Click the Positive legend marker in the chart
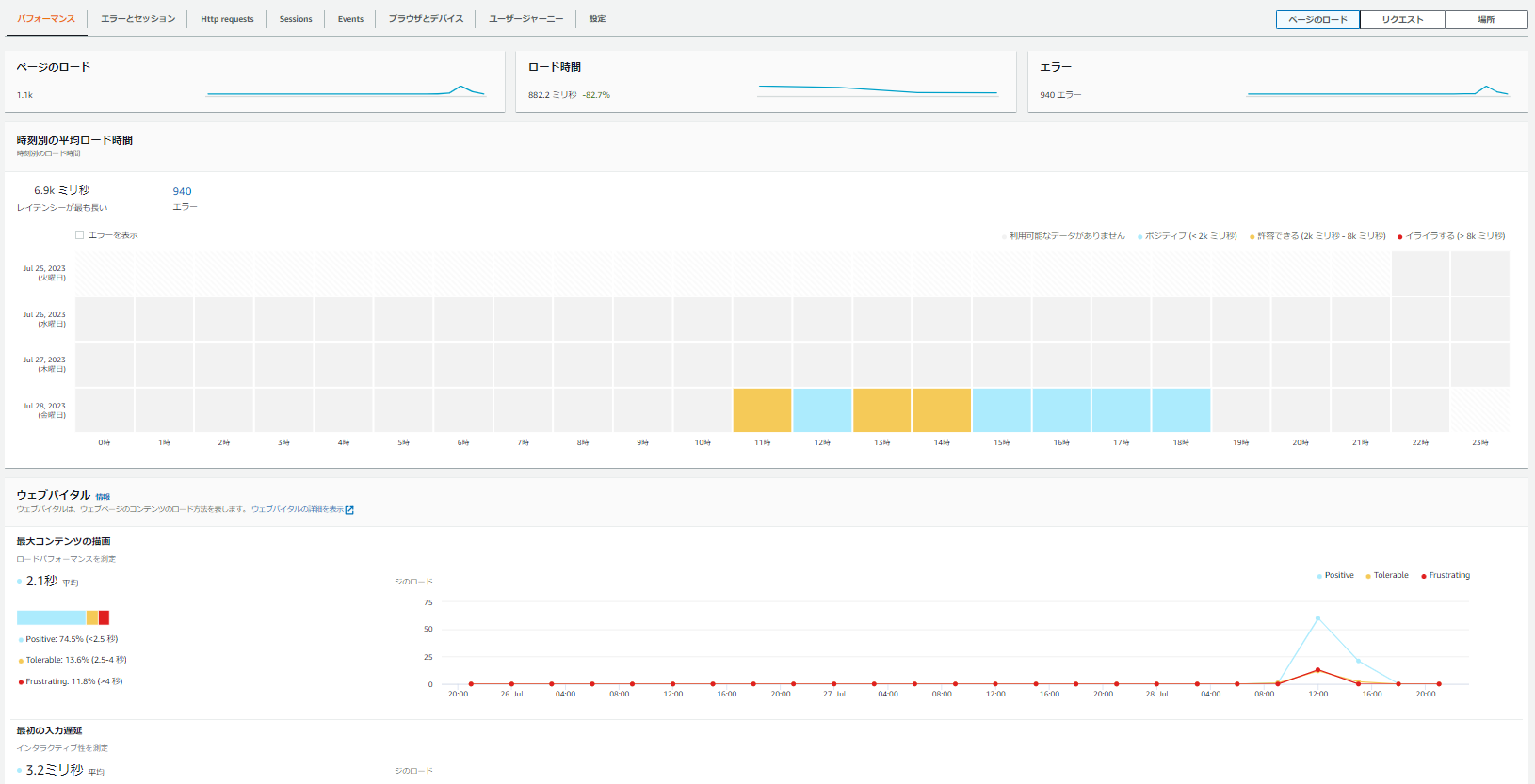 (x=1318, y=576)
